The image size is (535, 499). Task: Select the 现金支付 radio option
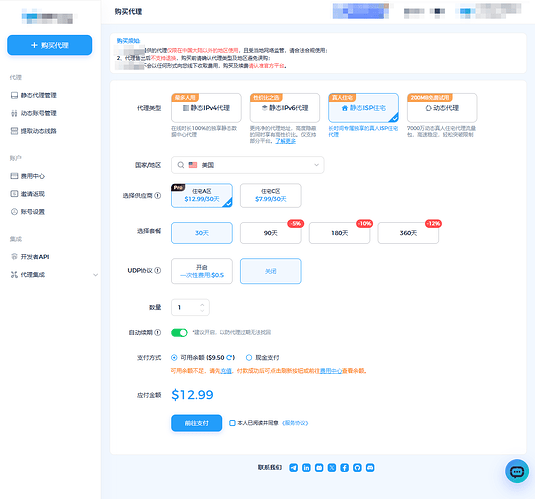pyautogui.click(x=249, y=357)
